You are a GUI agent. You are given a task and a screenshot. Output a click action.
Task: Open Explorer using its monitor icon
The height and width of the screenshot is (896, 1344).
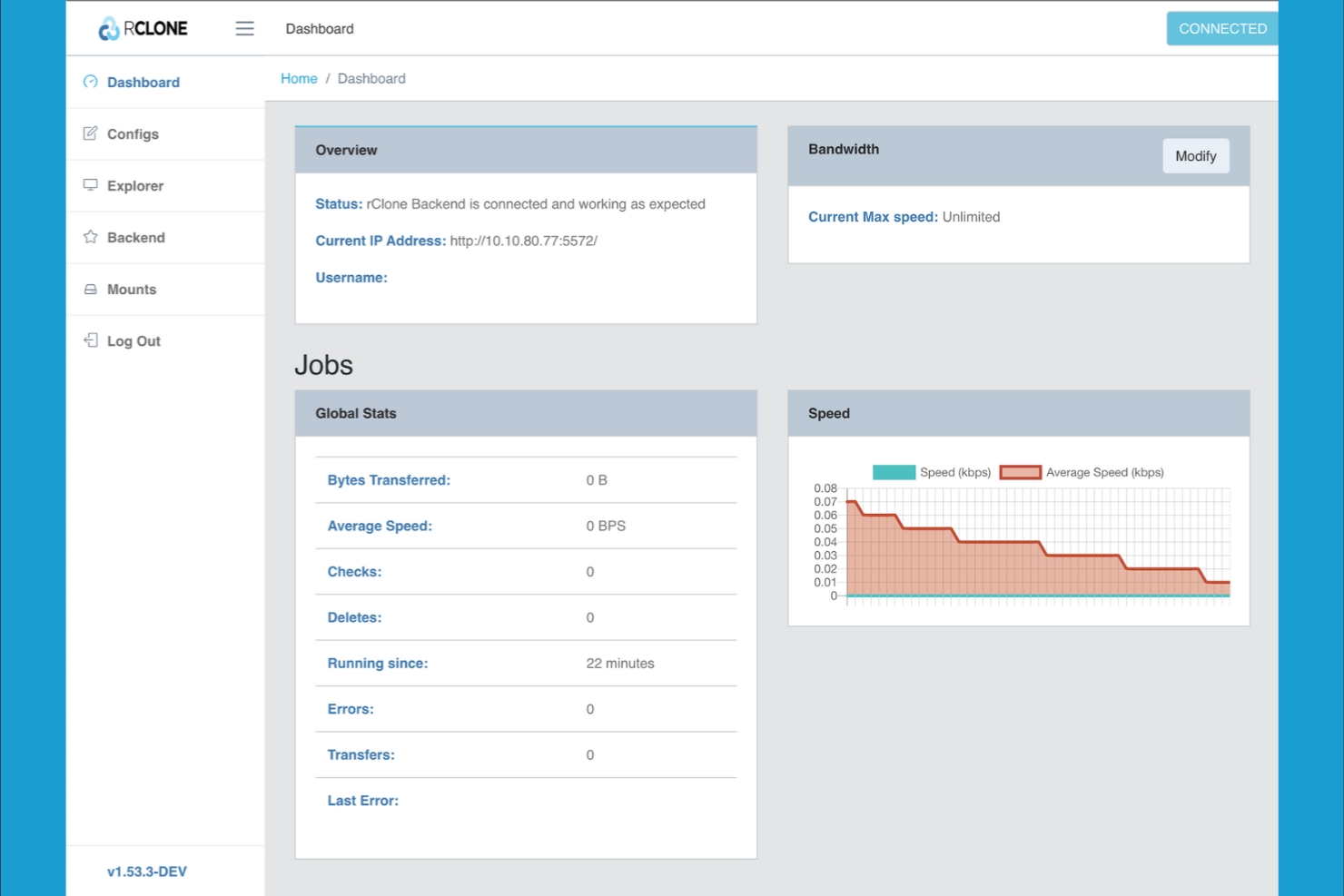click(90, 185)
